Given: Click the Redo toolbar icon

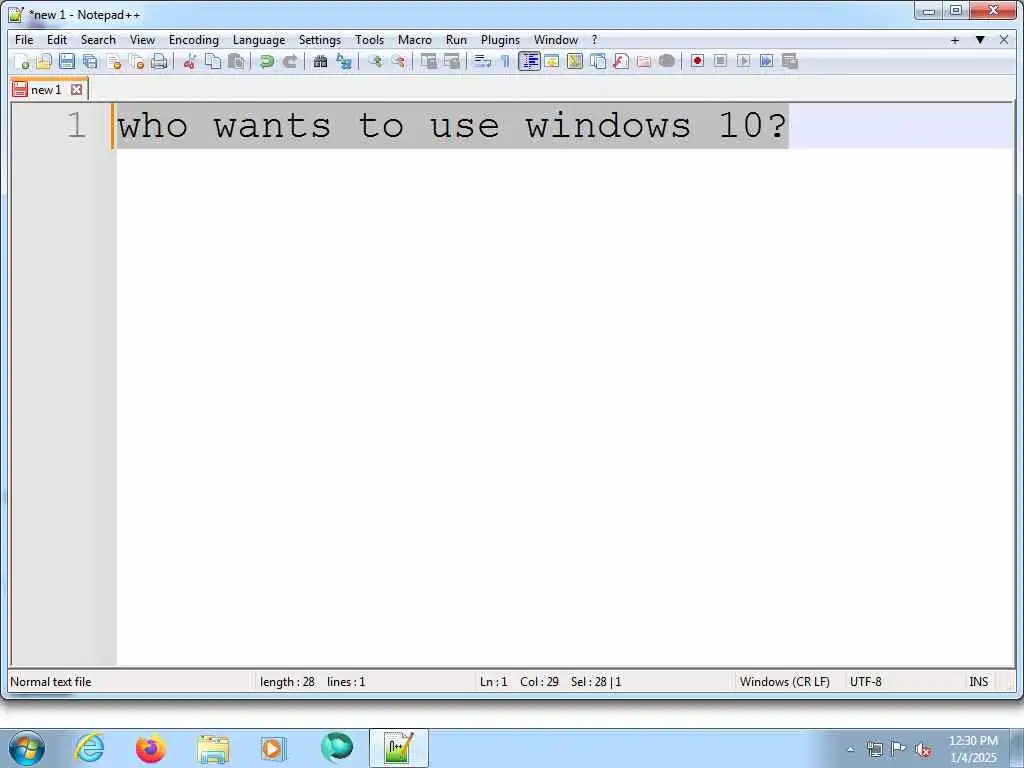Looking at the screenshot, I should tap(290, 61).
